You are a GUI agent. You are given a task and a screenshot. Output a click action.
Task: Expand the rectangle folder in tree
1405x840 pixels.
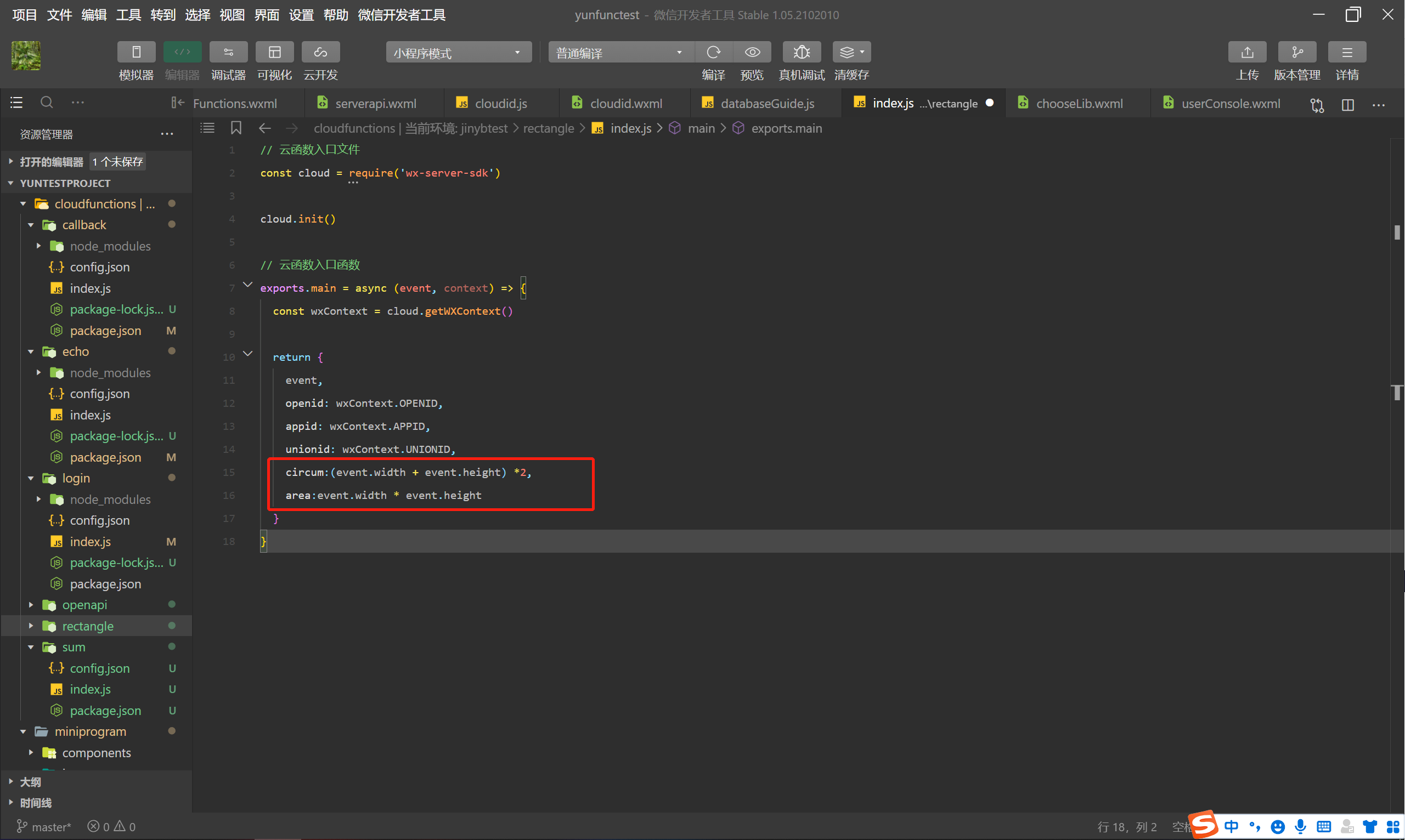click(88, 626)
